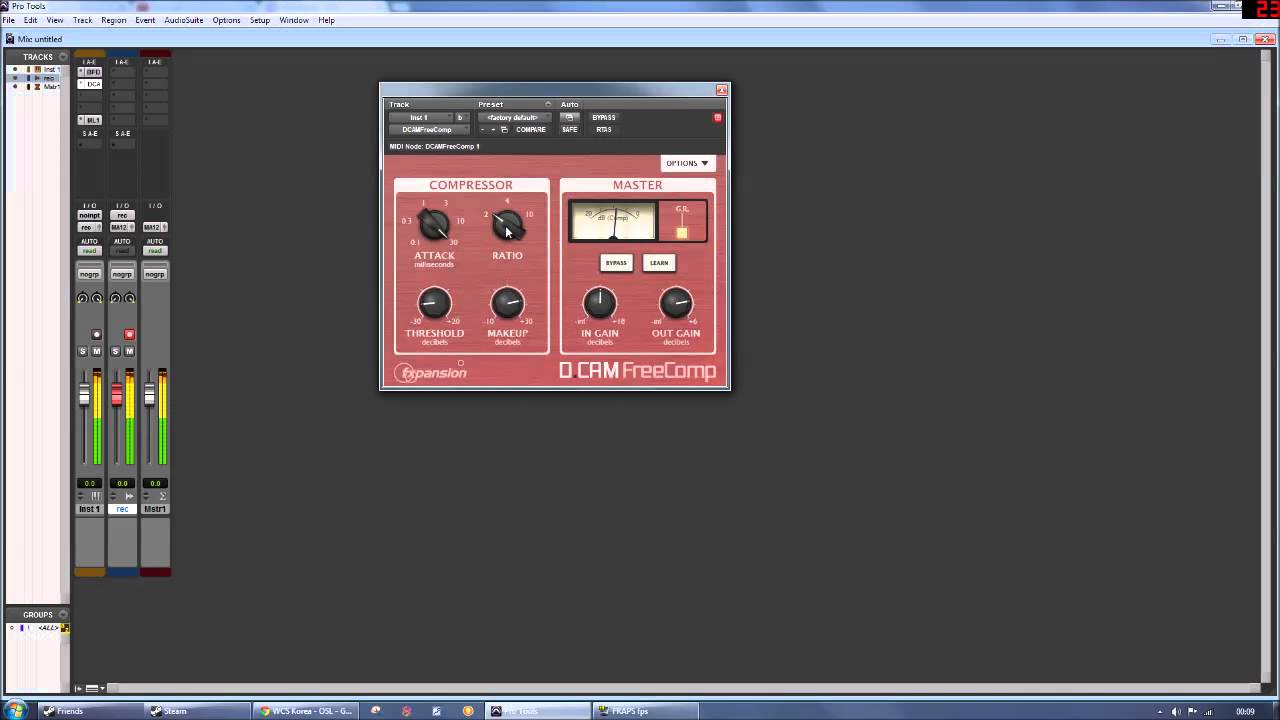1280x720 pixels.
Task: Open the Preset menu circle icon
Action: [x=548, y=104]
